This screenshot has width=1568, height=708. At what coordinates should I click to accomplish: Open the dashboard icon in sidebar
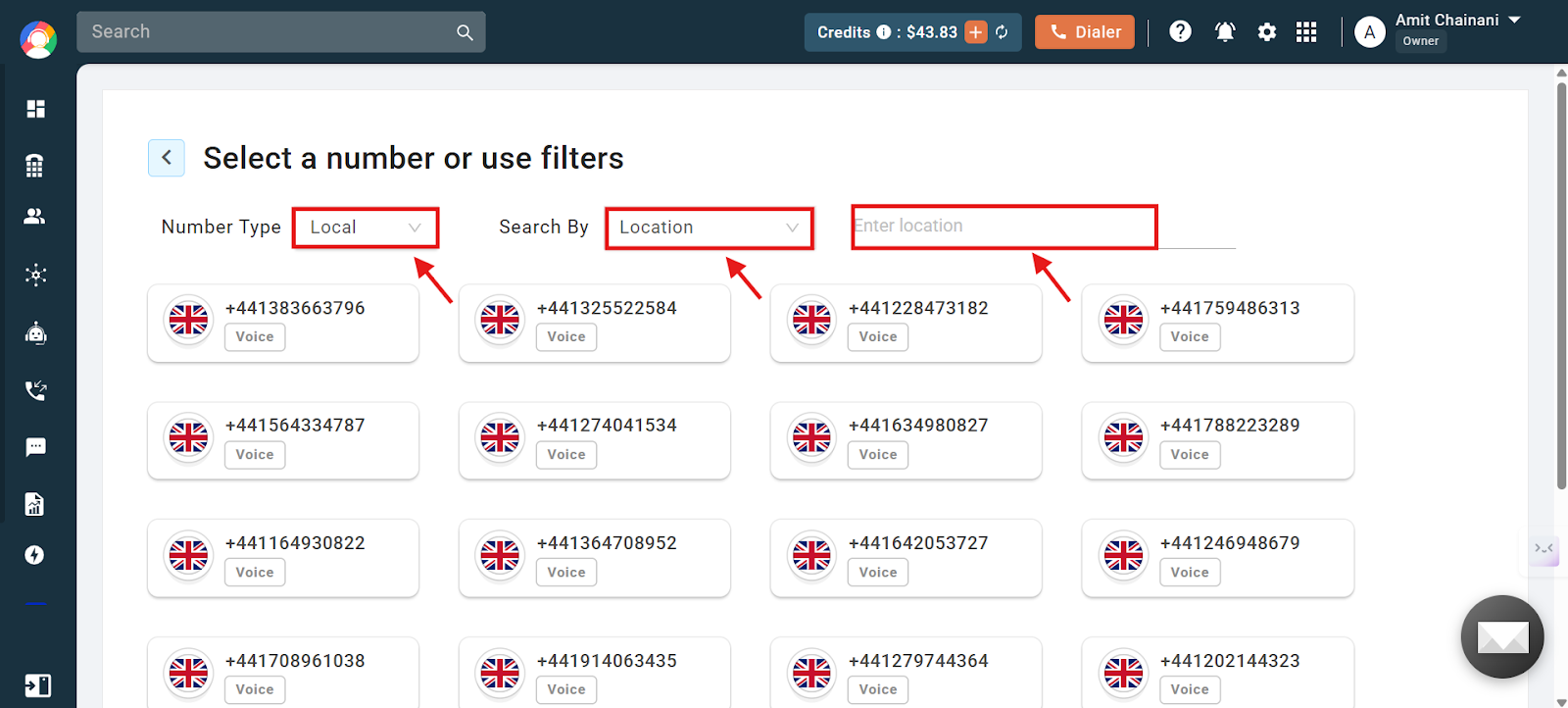[x=36, y=109]
